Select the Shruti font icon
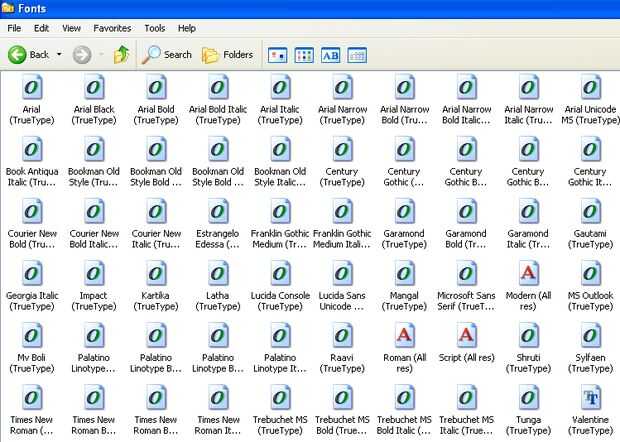 [528, 335]
